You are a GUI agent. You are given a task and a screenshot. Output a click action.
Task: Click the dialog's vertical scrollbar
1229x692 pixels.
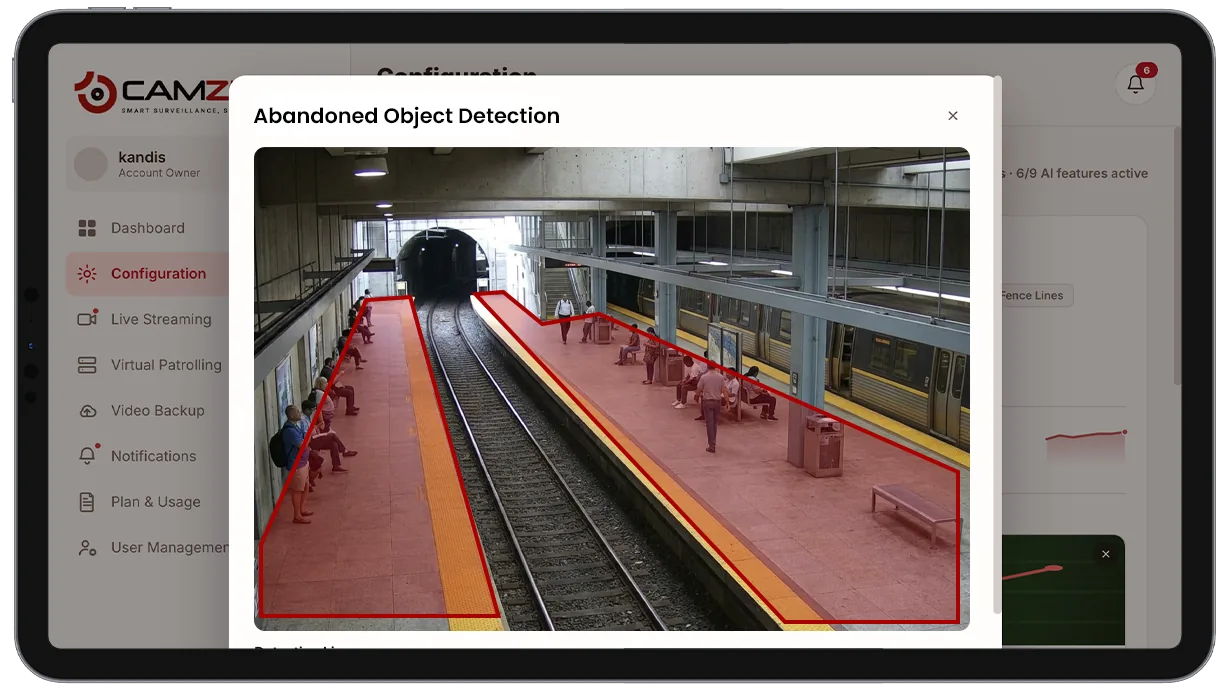(997, 345)
